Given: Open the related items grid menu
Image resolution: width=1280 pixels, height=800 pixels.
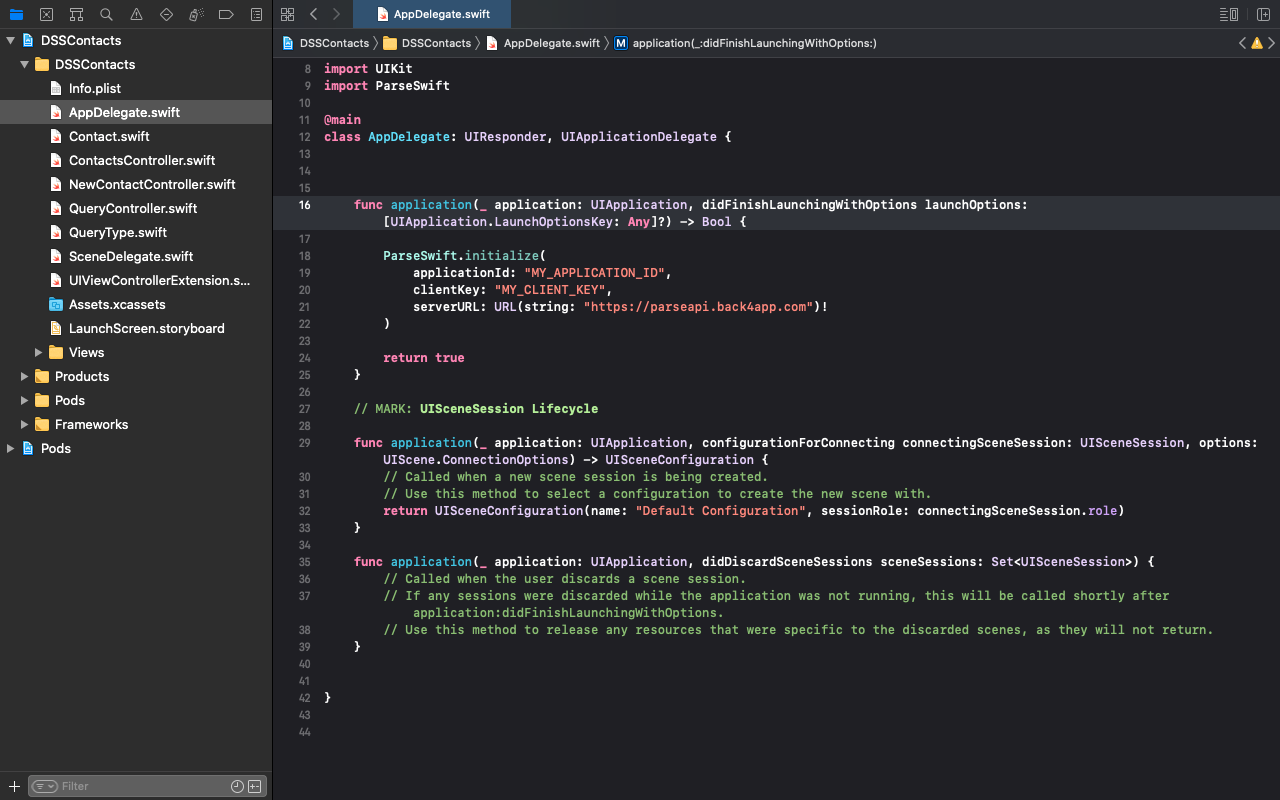Looking at the screenshot, I should pyautogui.click(x=288, y=14).
